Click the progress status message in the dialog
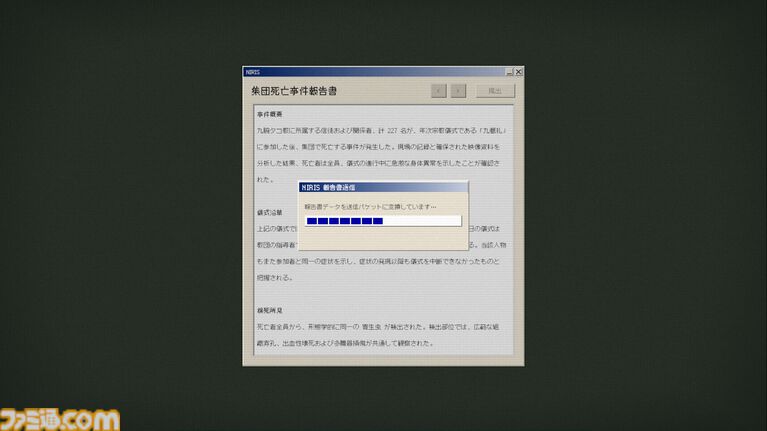 coord(370,207)
